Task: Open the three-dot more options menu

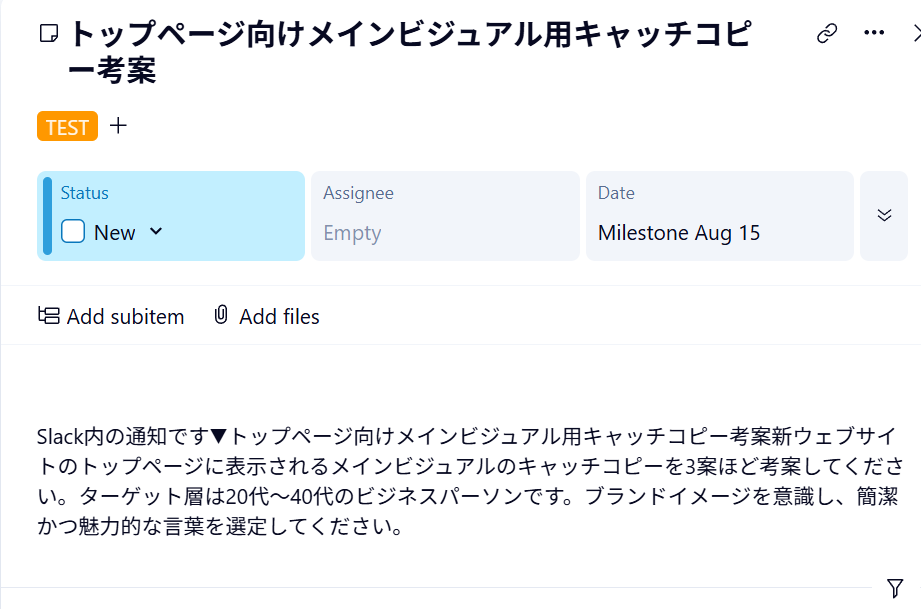Action: click(874, 34)
